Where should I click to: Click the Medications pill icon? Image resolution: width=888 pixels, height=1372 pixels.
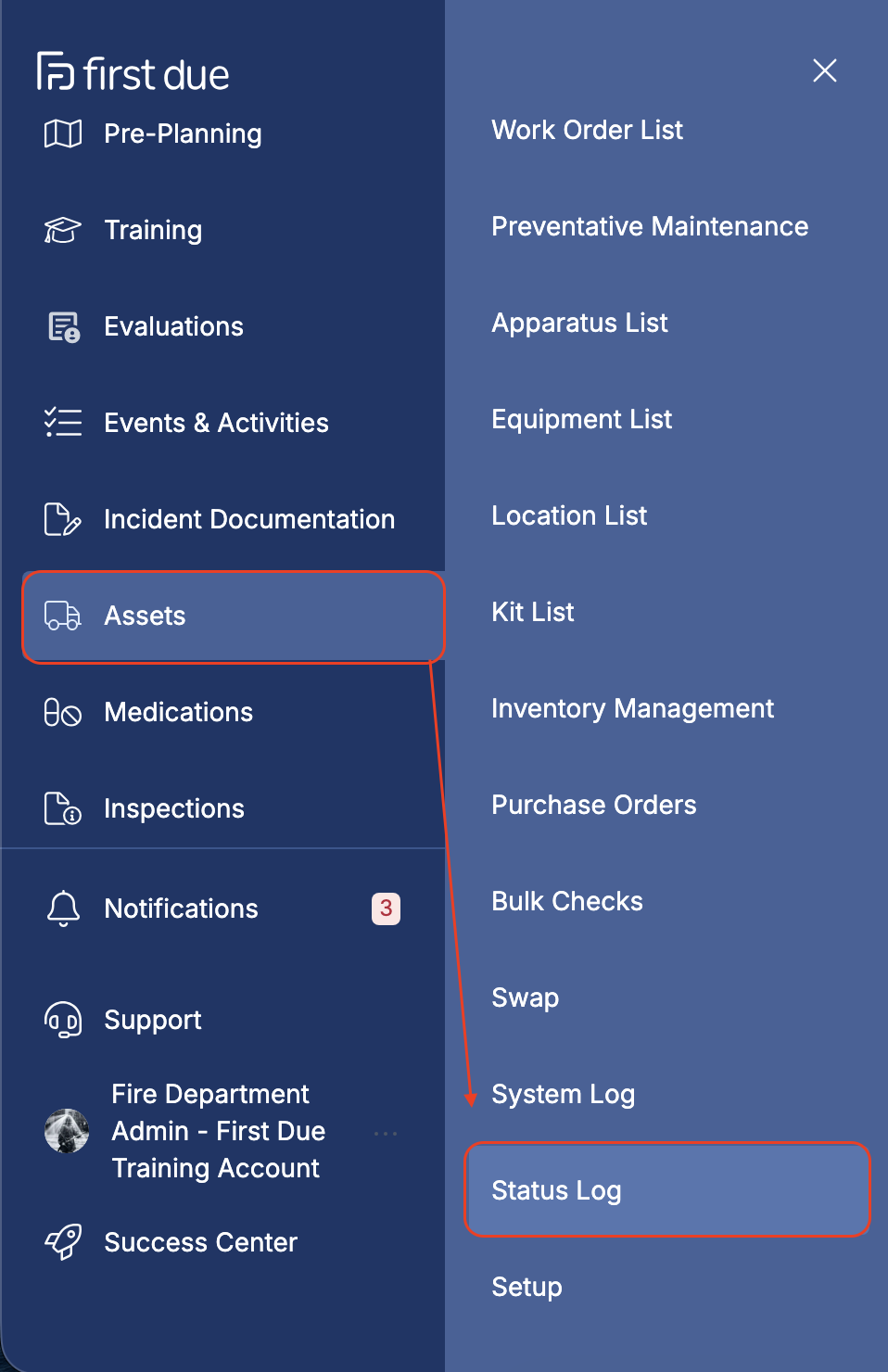pyautogui.click(x=63, y=712)
